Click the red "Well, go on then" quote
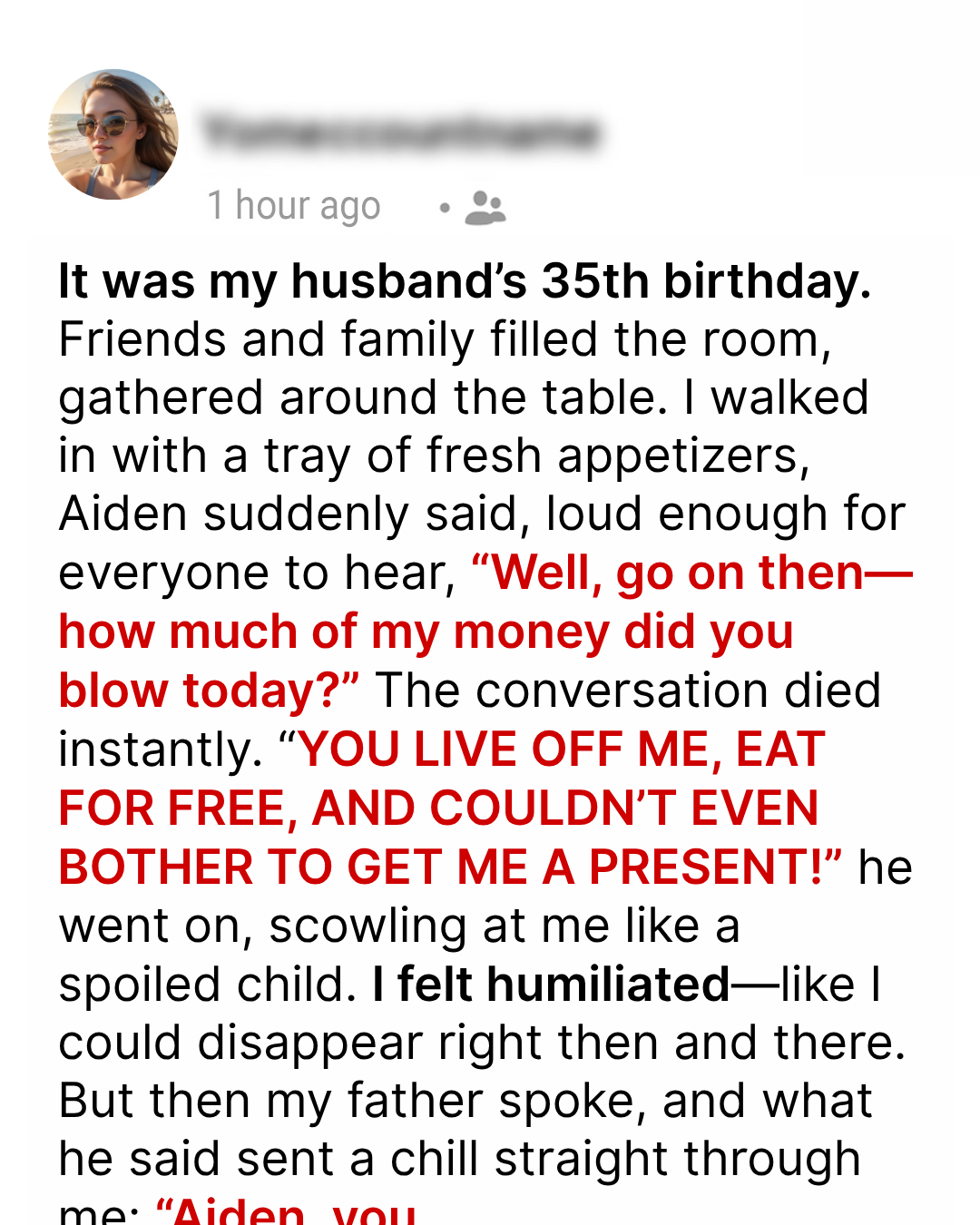 (691, 573)
